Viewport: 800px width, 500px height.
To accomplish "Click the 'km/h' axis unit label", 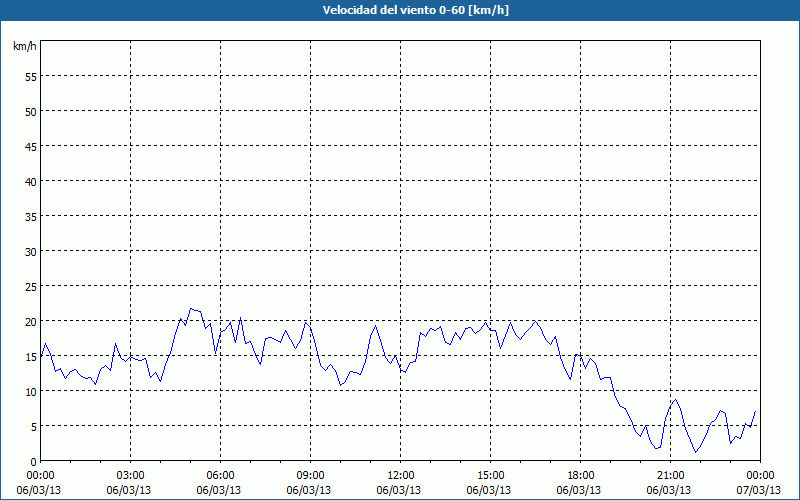I will coord(24,46).
